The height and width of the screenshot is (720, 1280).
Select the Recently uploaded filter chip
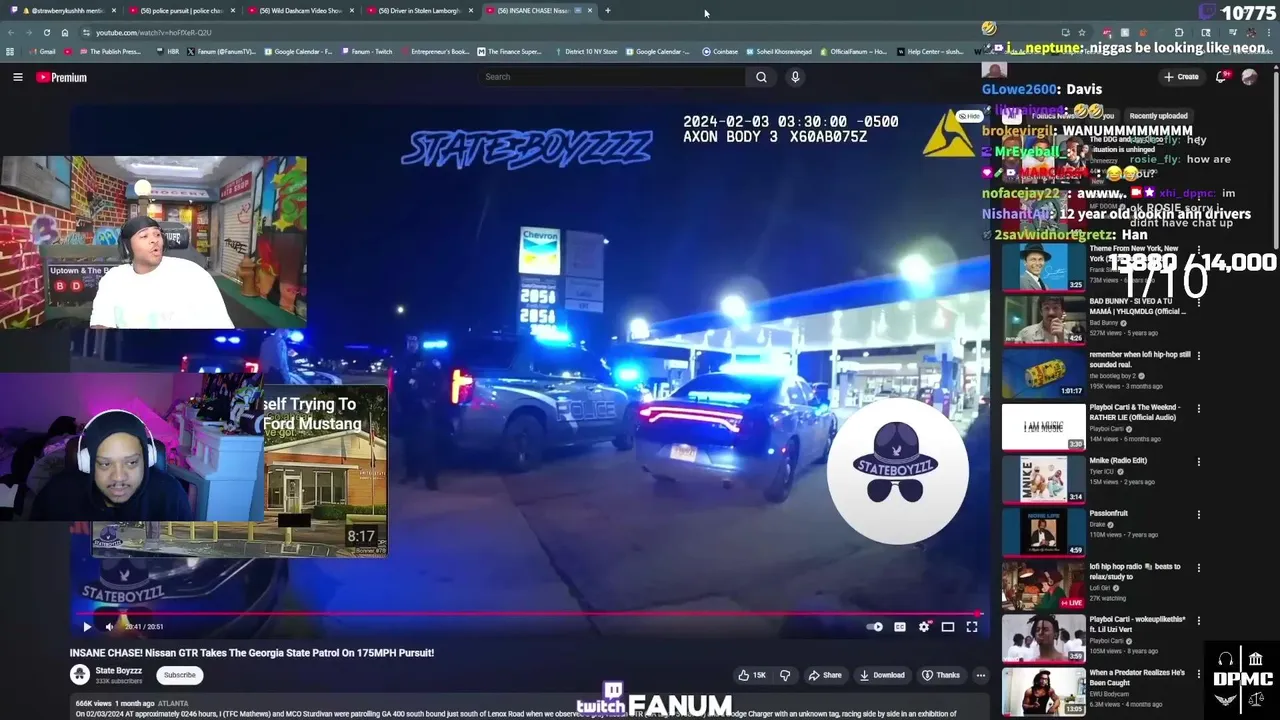1158,116
